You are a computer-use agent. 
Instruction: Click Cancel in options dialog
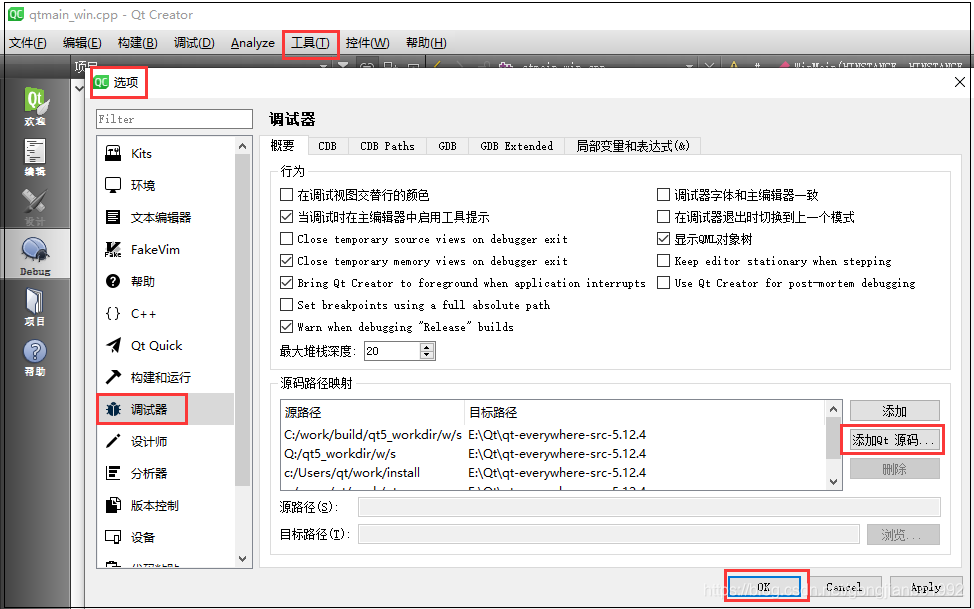[844, 587]
